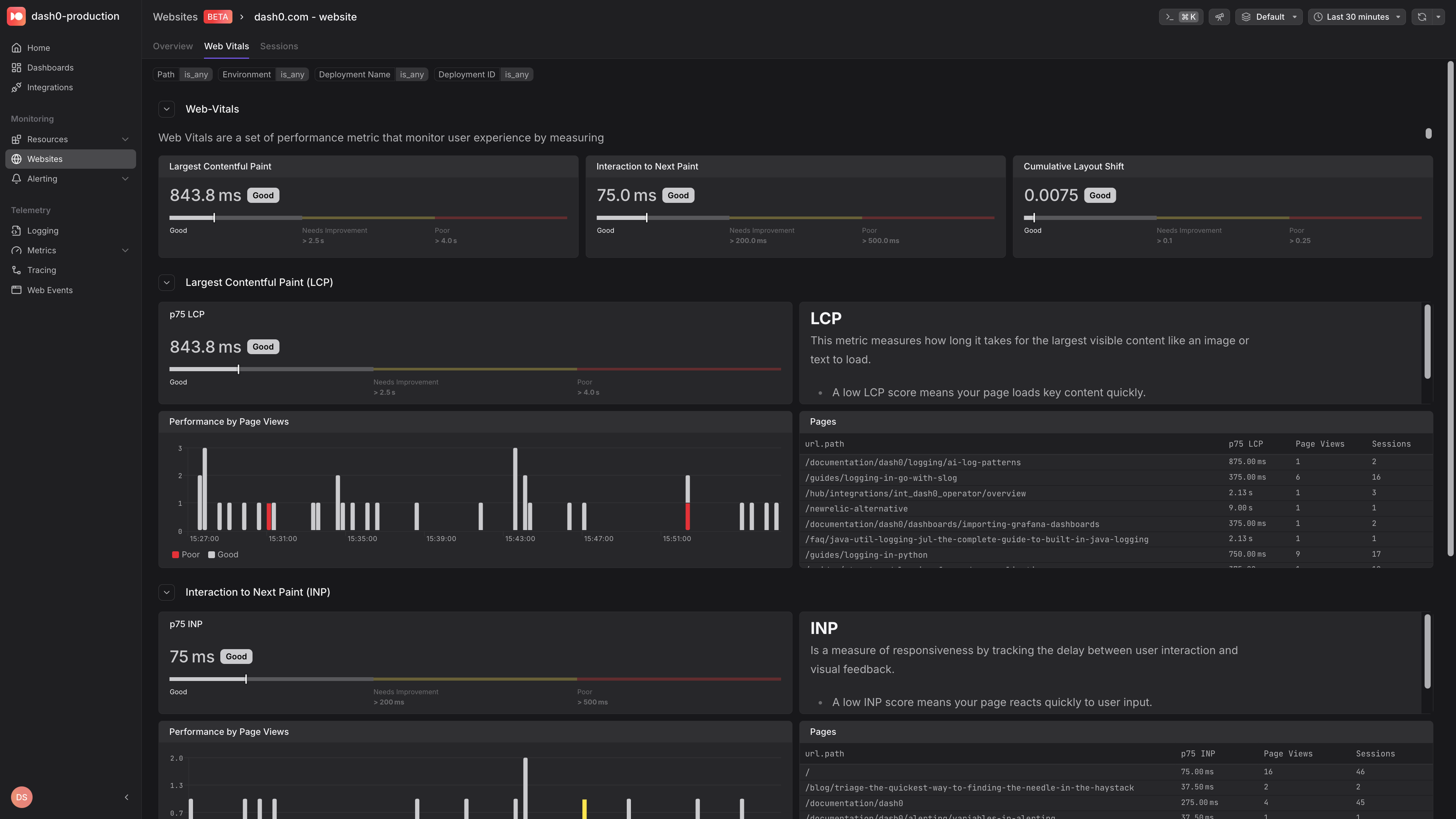
Task: Sort LCP pages table by Sessions
Action: pyautogui.click(x=1391, y=444)
